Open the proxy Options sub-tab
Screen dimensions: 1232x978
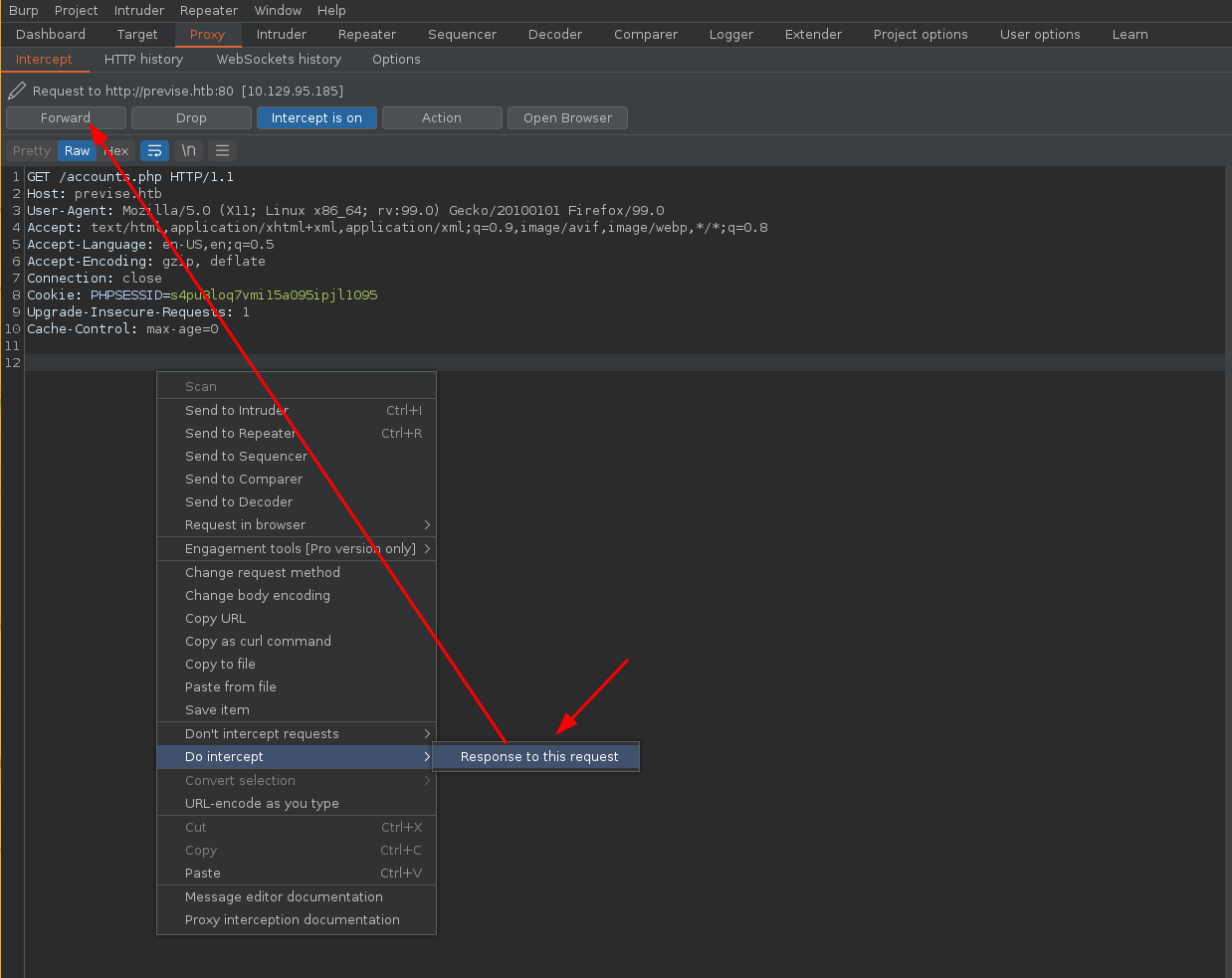[x=396, y=60]
